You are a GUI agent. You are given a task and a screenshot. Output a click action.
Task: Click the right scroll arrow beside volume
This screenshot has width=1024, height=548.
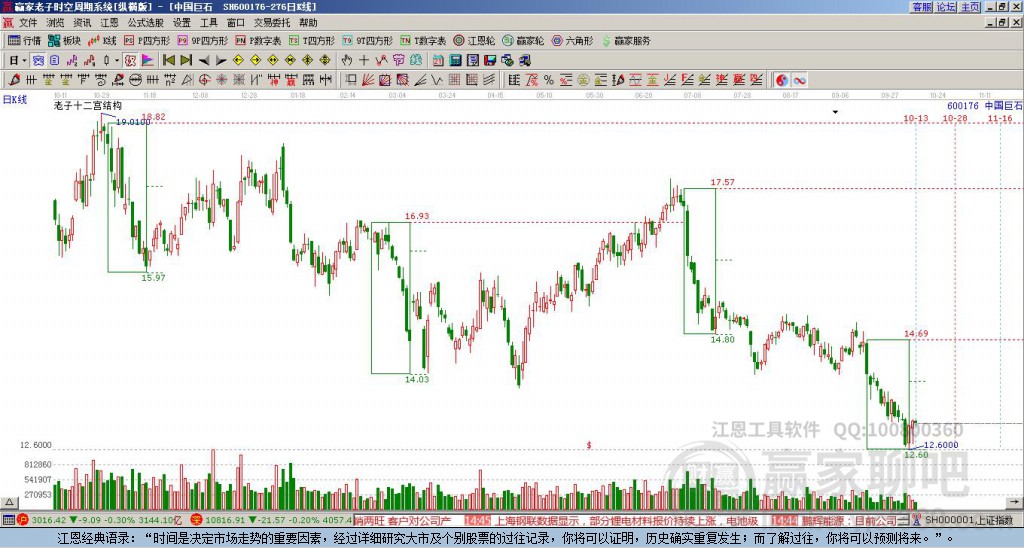[1015, 502]
